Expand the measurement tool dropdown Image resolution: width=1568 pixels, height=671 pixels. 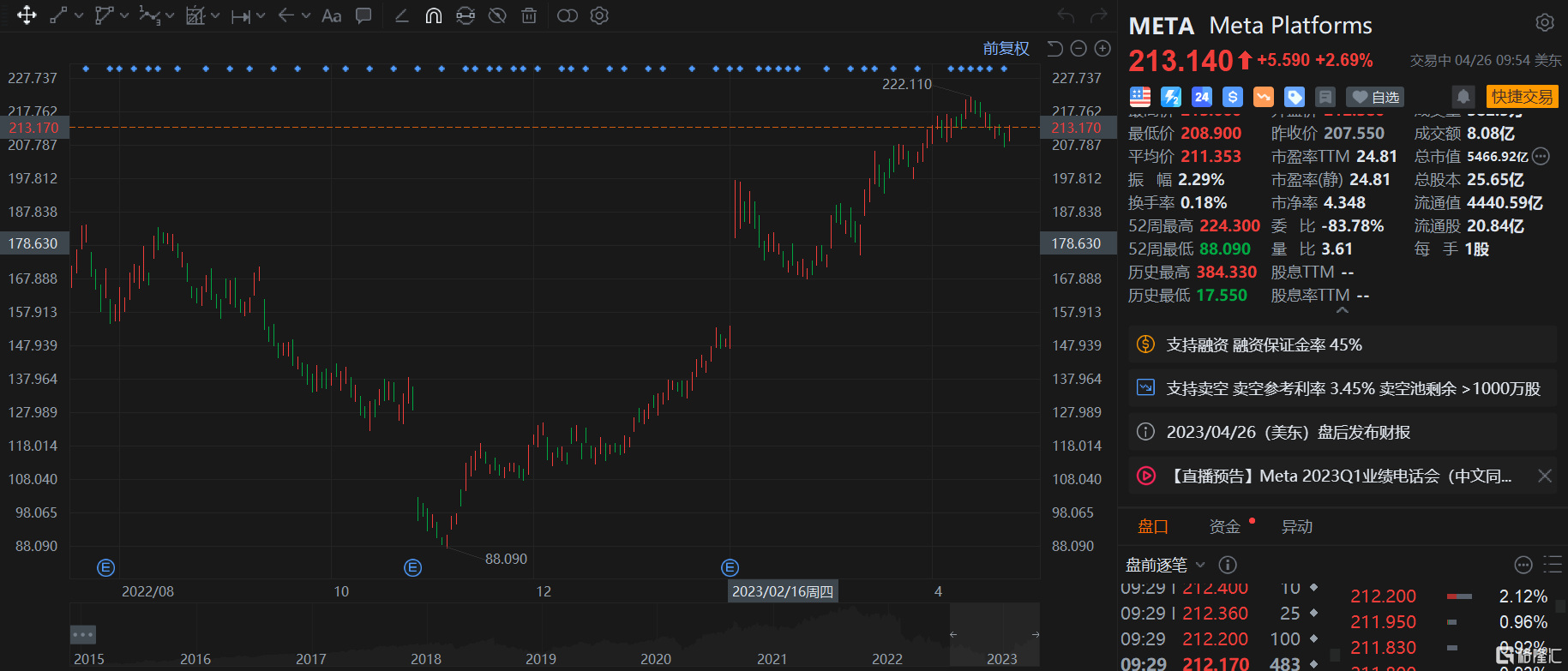pos(261,15)
